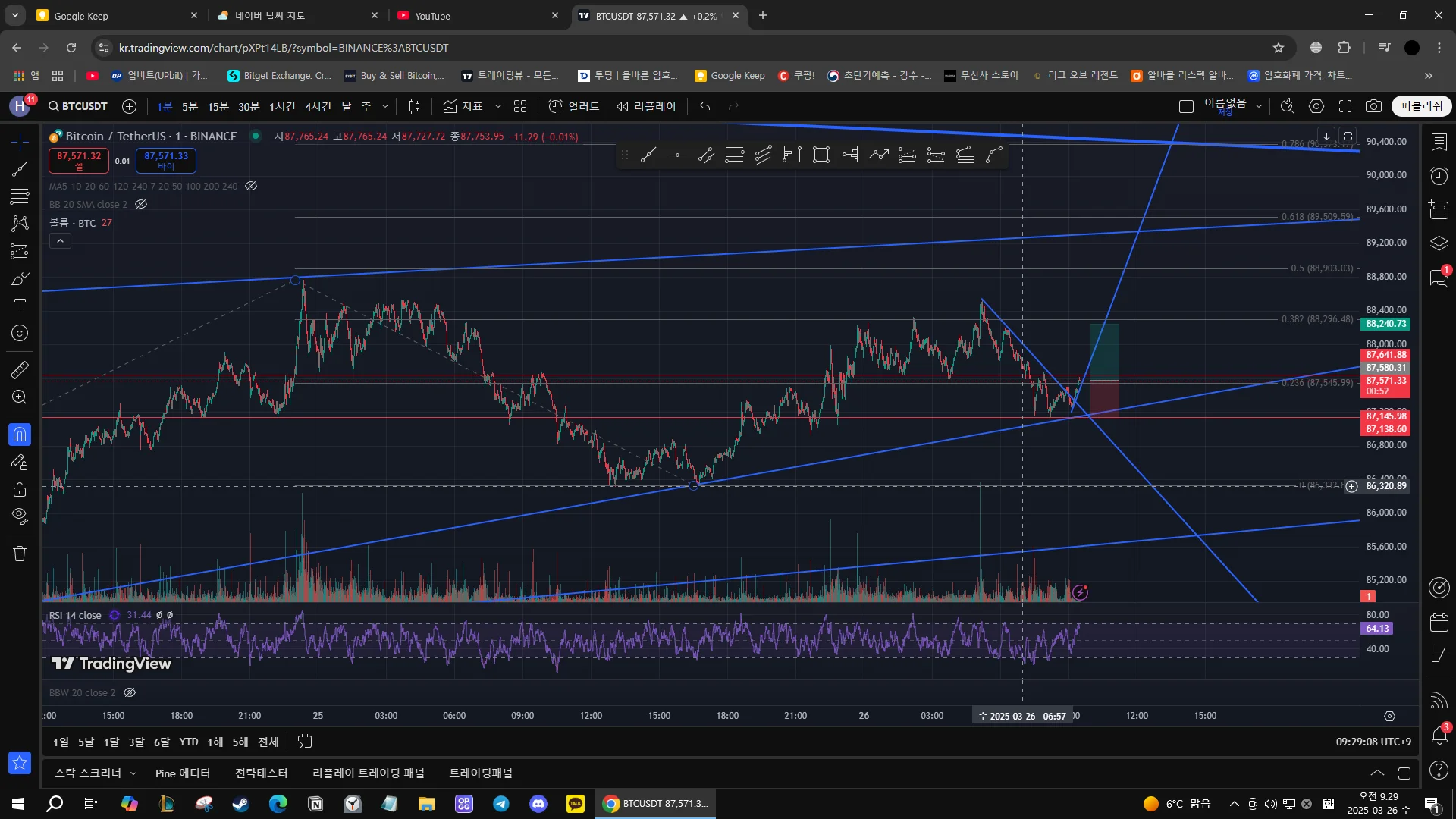Collapse the indicator legend chevron

coord(60,241)
